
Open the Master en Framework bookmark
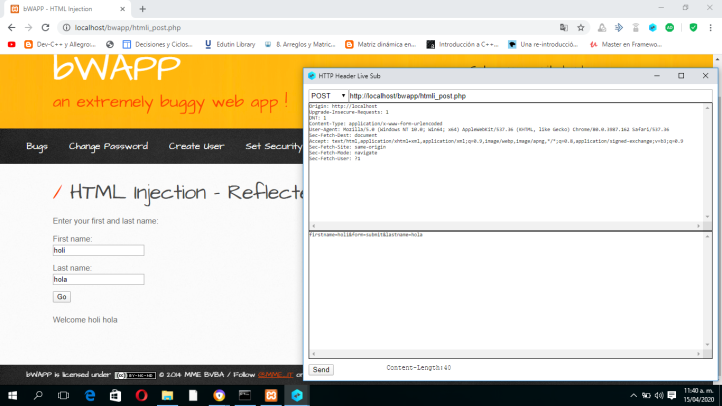[x=626, y=45]
